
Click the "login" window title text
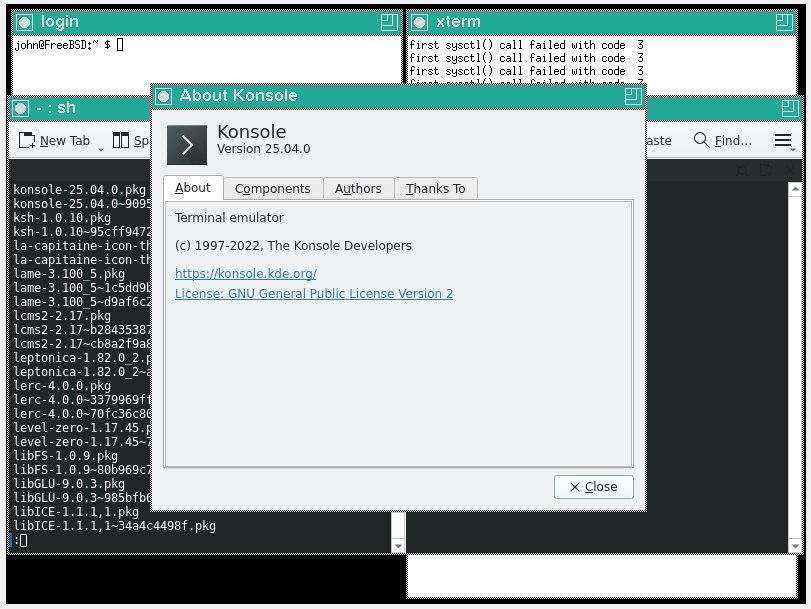pos(60,22)
